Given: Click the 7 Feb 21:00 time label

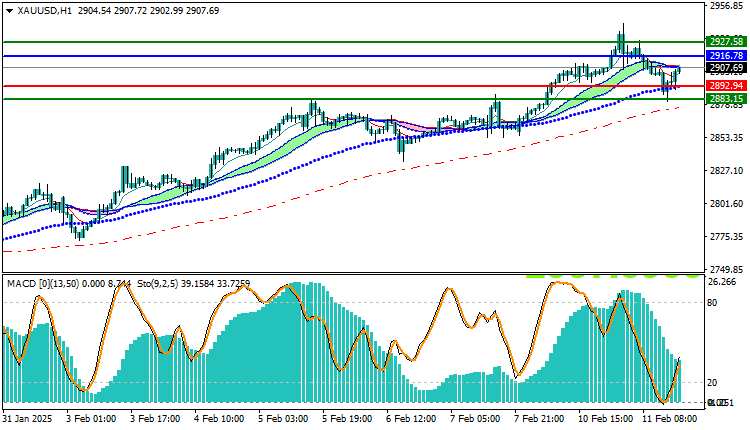Looking at the screenshot, I should tap(539, 419).
